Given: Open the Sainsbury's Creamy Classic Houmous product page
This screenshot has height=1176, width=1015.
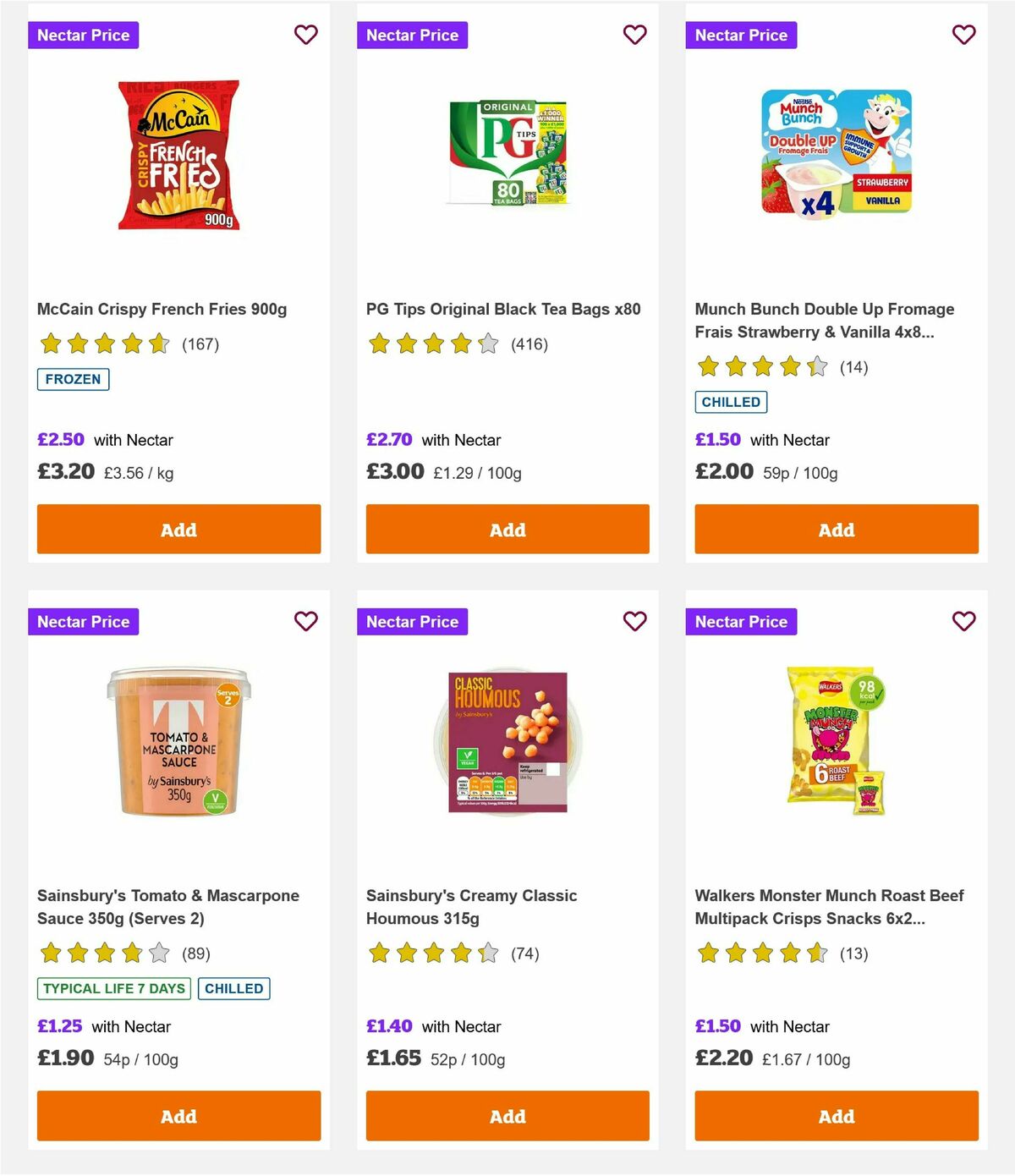Looking at the screenshot, I should pyautogui.click(x=471, y=907).
